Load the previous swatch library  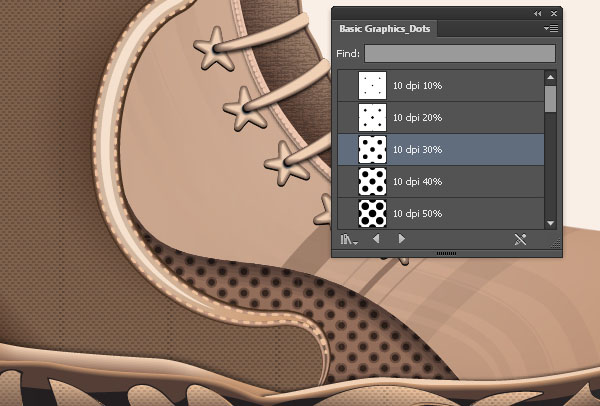(x=376, y=239)
